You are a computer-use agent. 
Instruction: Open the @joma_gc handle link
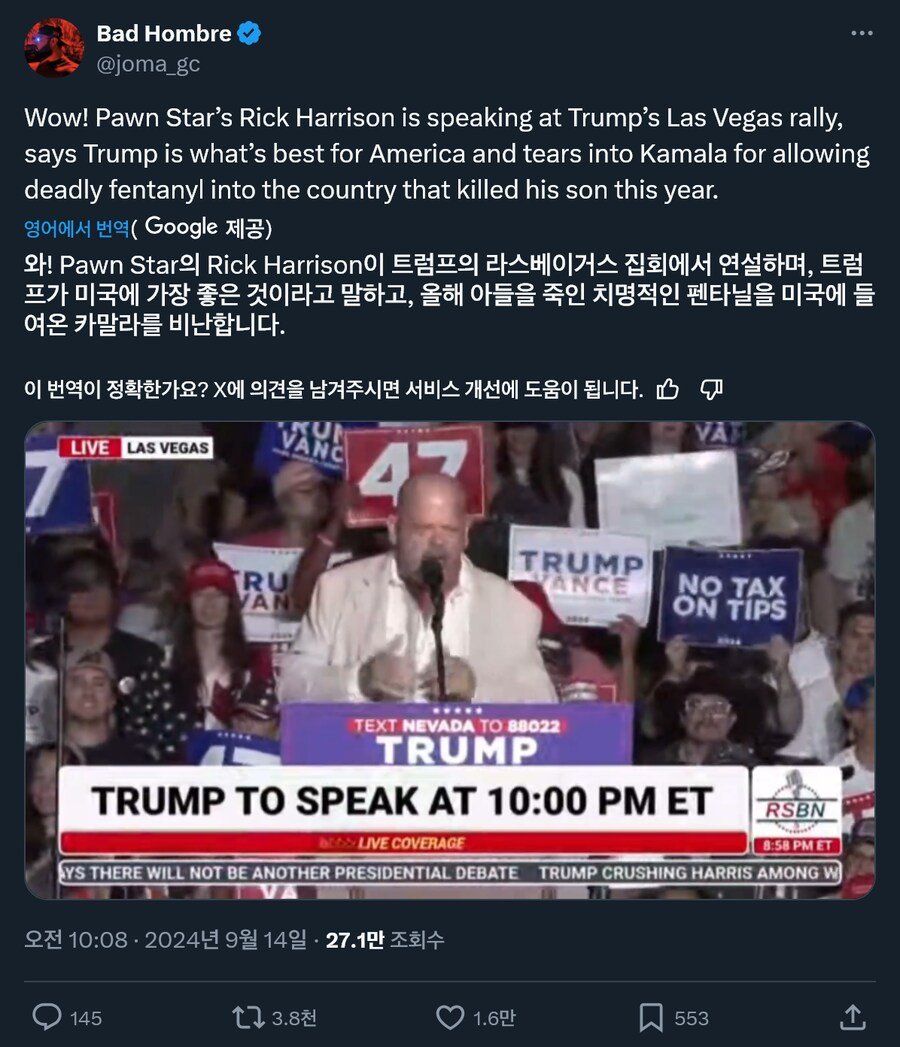click(x=148, y=64)
